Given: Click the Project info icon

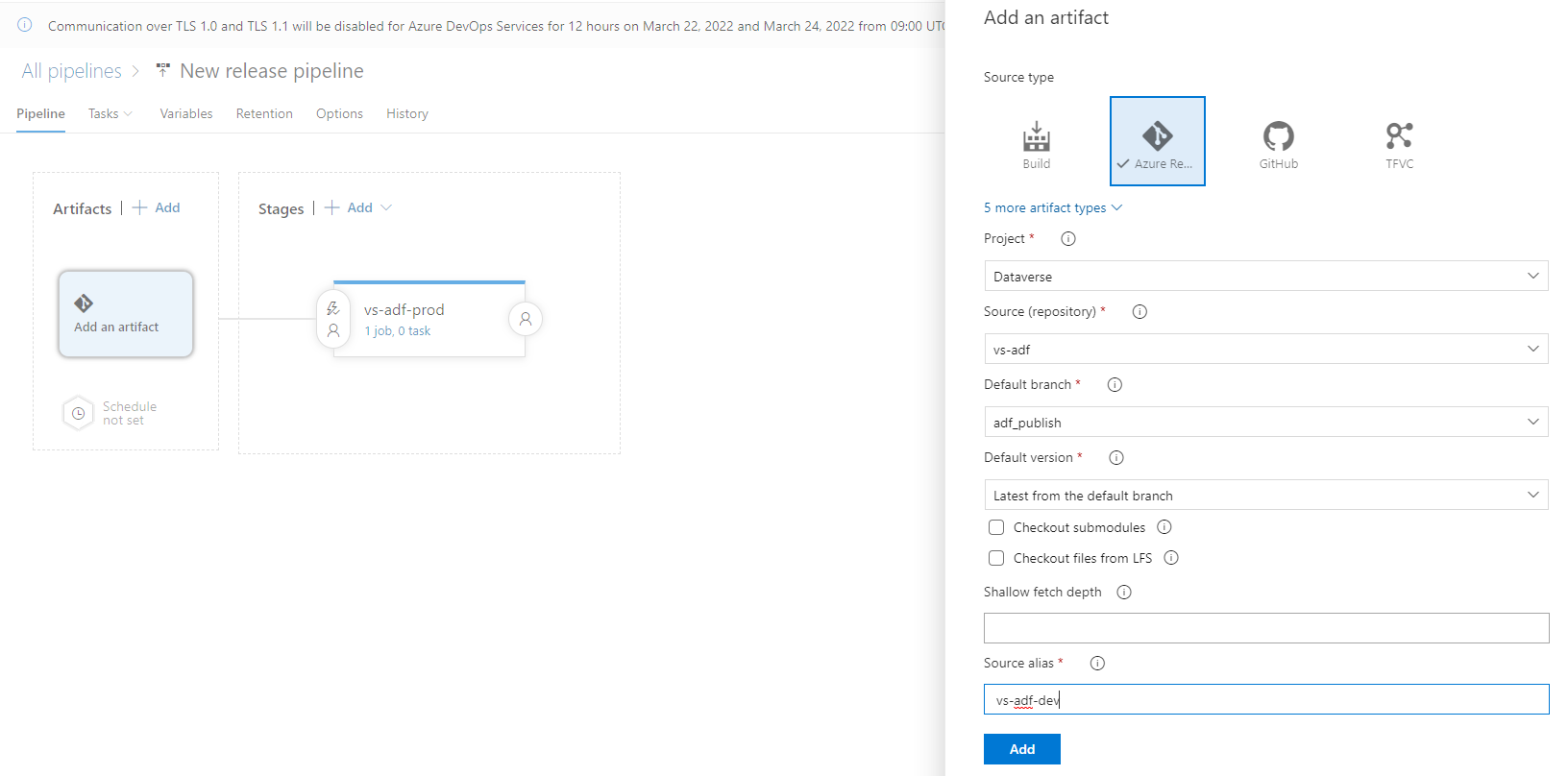Looking at the screenshot, I should click(1068, 239).
